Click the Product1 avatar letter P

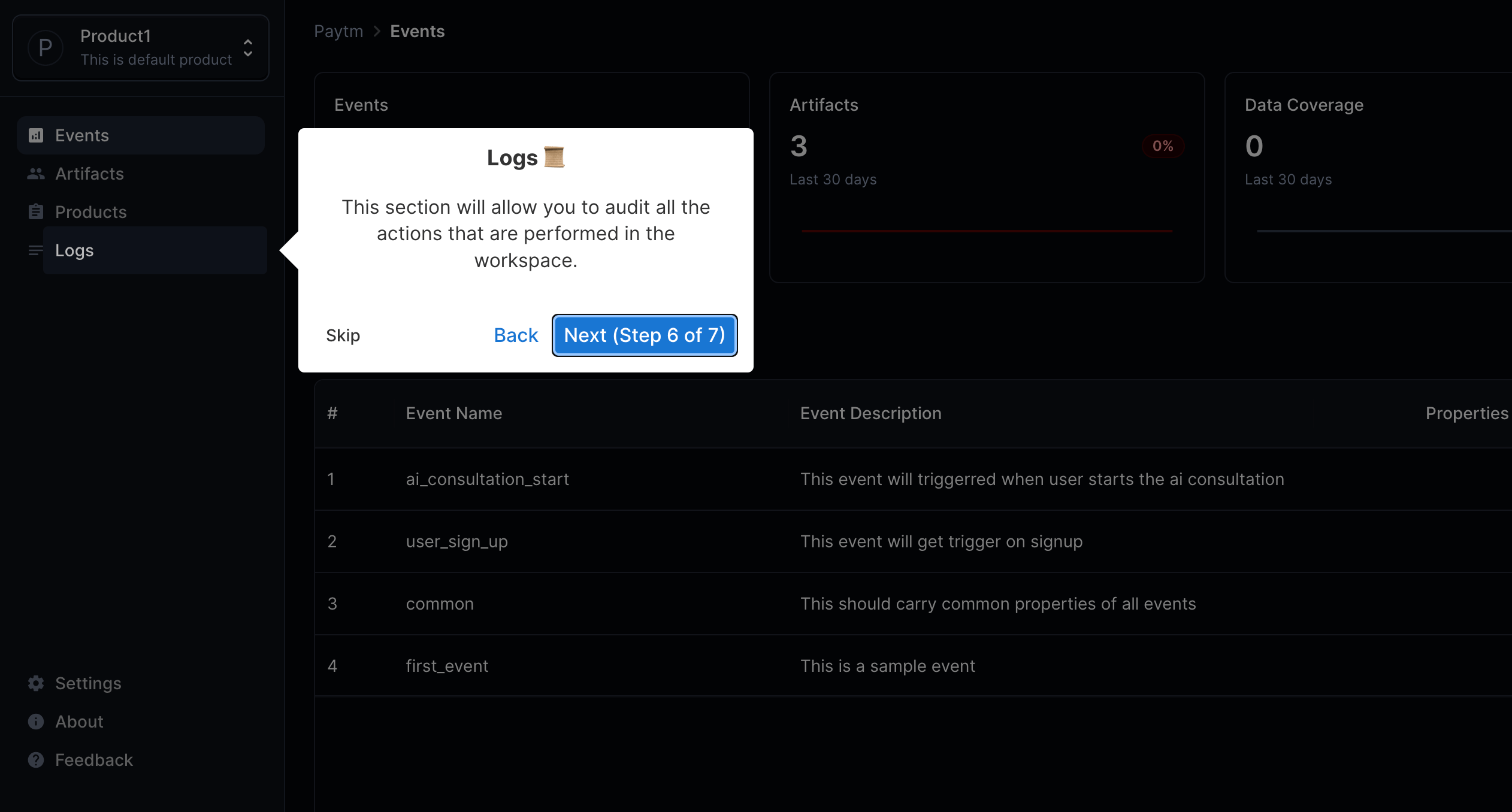46,48
